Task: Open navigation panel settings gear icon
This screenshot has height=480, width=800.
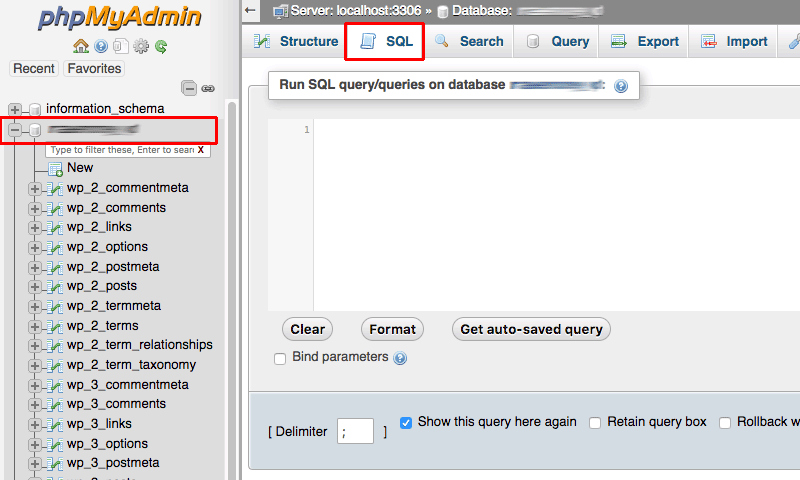Action: coord(141,46)
